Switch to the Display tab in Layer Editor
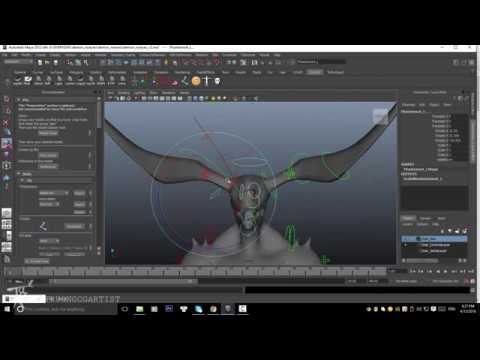The image size is (480, 360). click(409, 218)
